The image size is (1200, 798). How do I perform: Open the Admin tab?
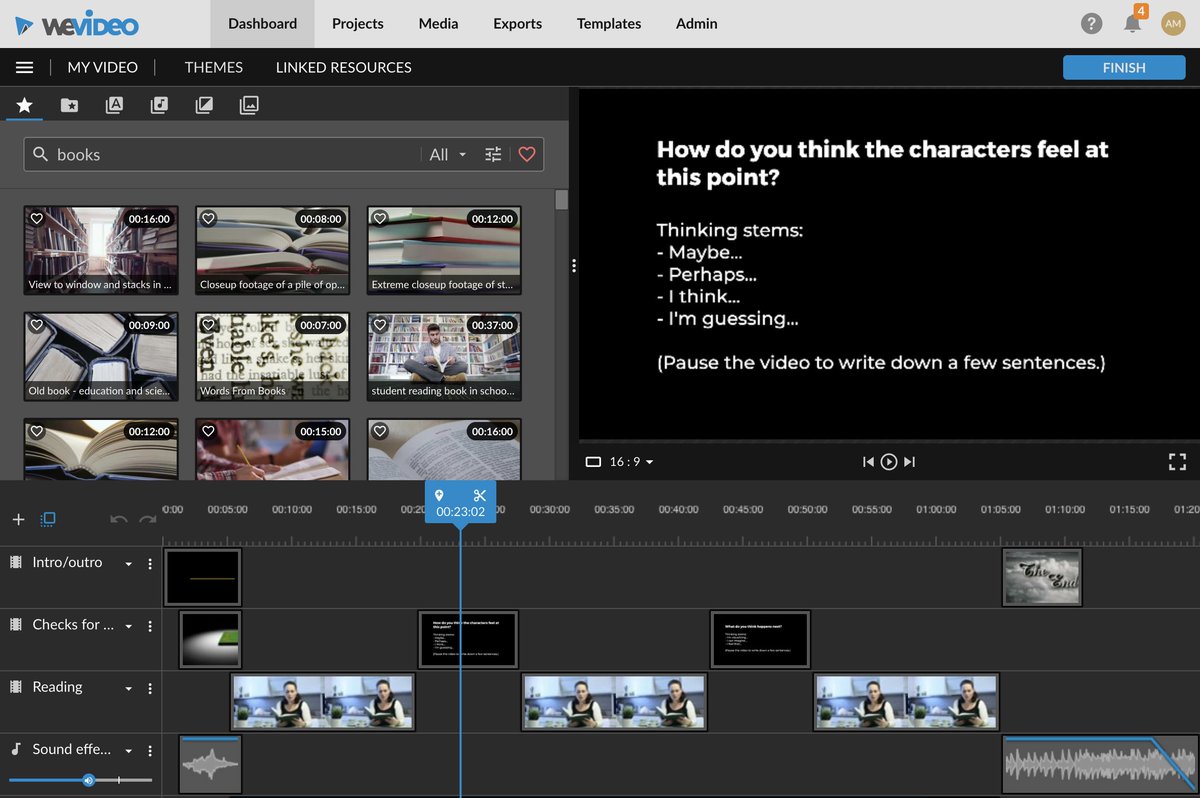pyautogui.click(x=697, y=23)
